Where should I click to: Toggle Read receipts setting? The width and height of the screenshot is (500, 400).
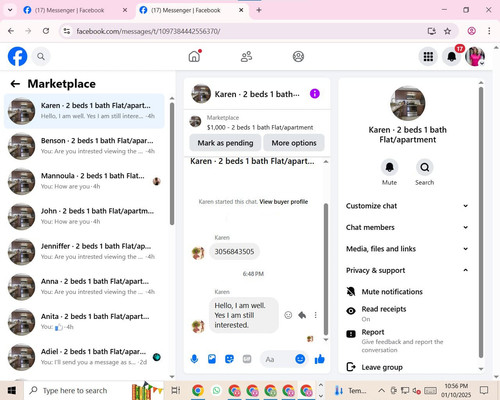376,313
